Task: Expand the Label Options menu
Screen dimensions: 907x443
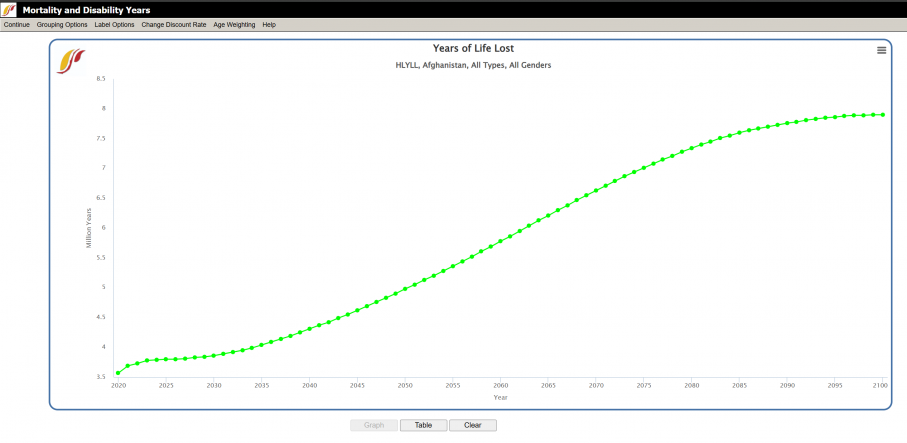Action: [x=114, y=24]
